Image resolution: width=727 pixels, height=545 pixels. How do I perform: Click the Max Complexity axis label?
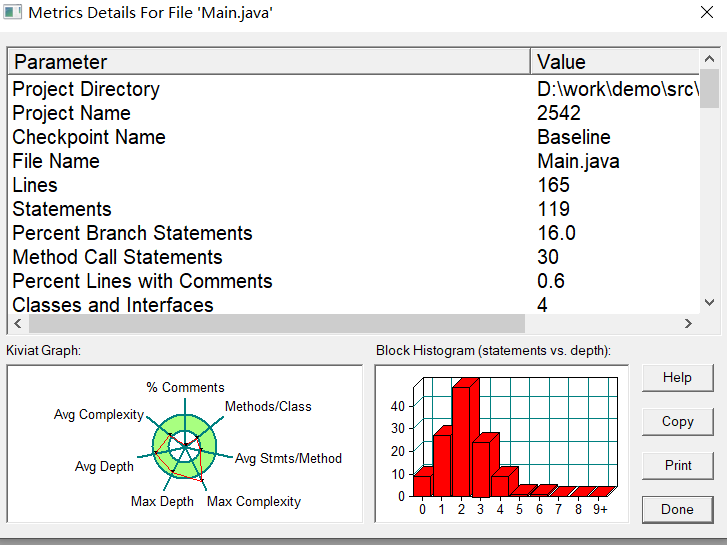(x=254, y=501)
